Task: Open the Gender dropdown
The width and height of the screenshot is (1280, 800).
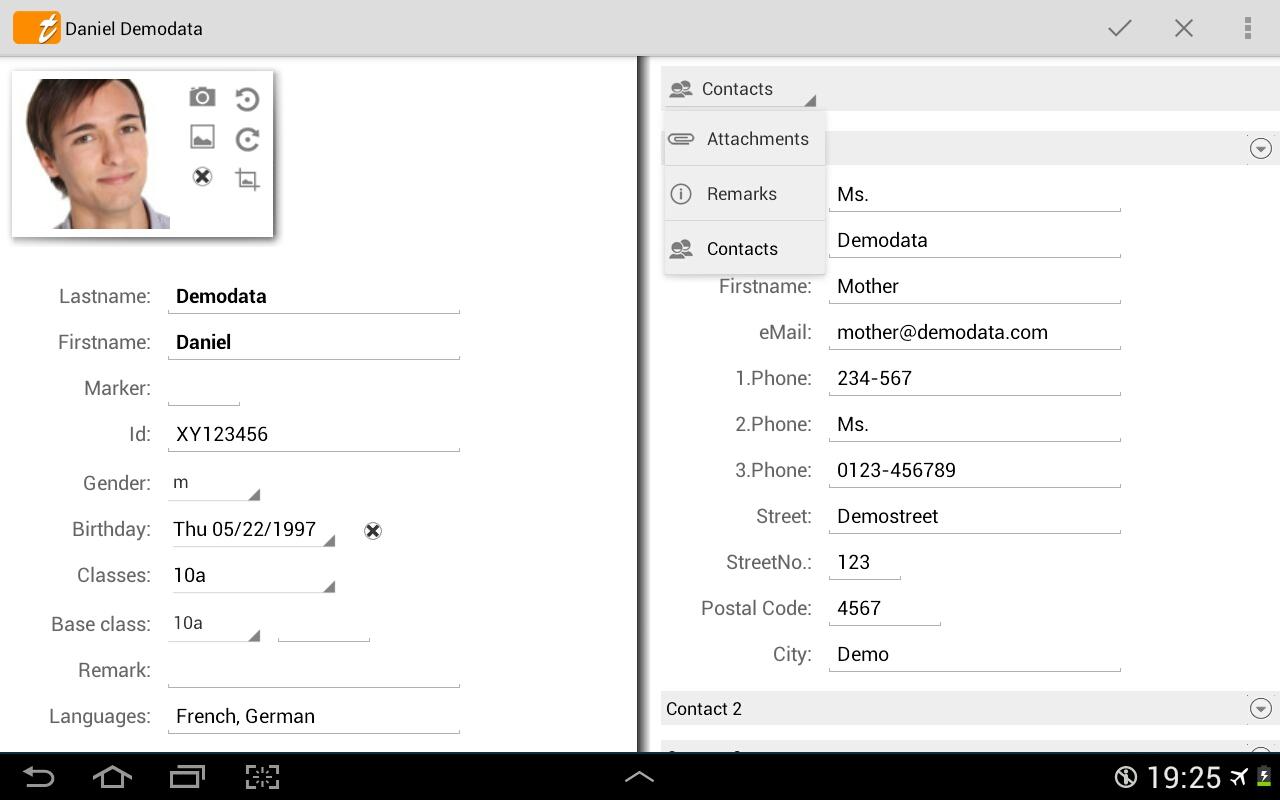Action: (214, 483)
